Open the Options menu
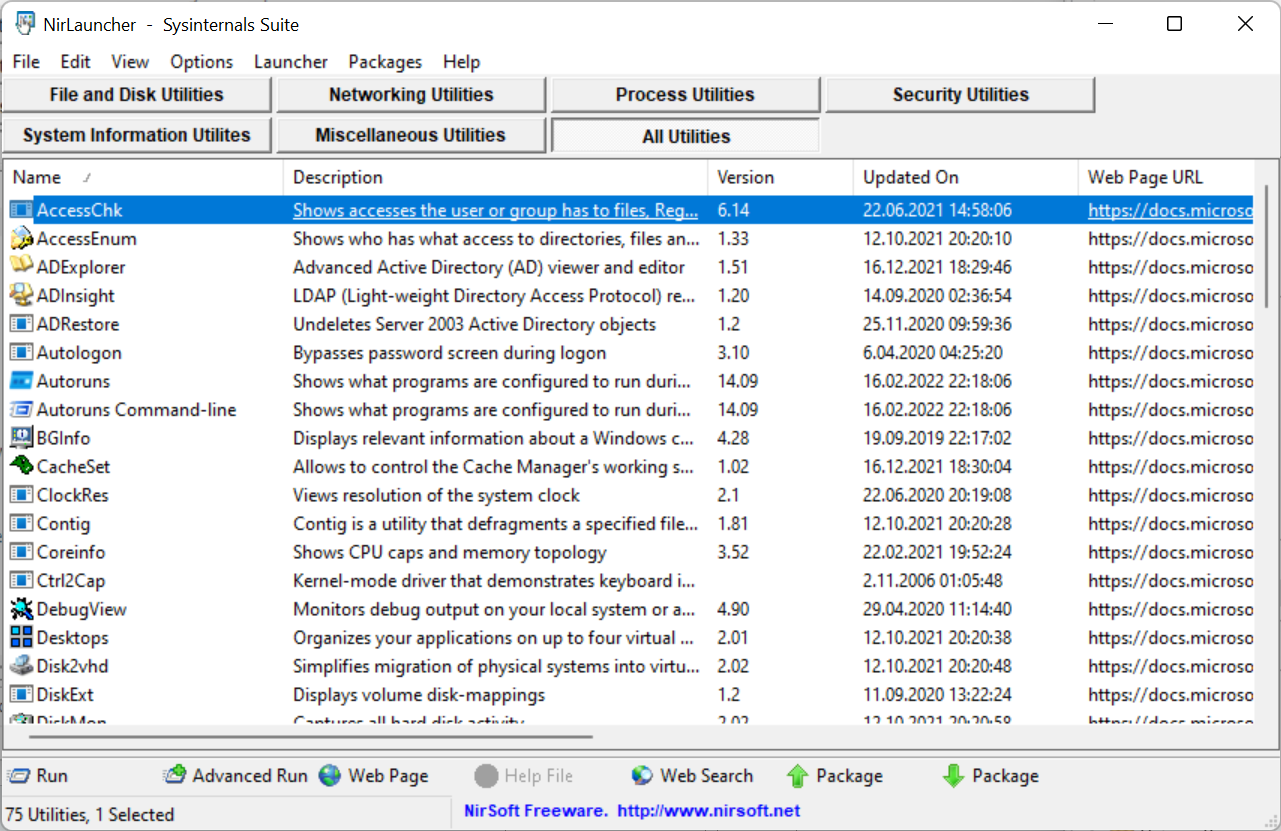This screenshot has width=1281, height=831. click(201, 62)
